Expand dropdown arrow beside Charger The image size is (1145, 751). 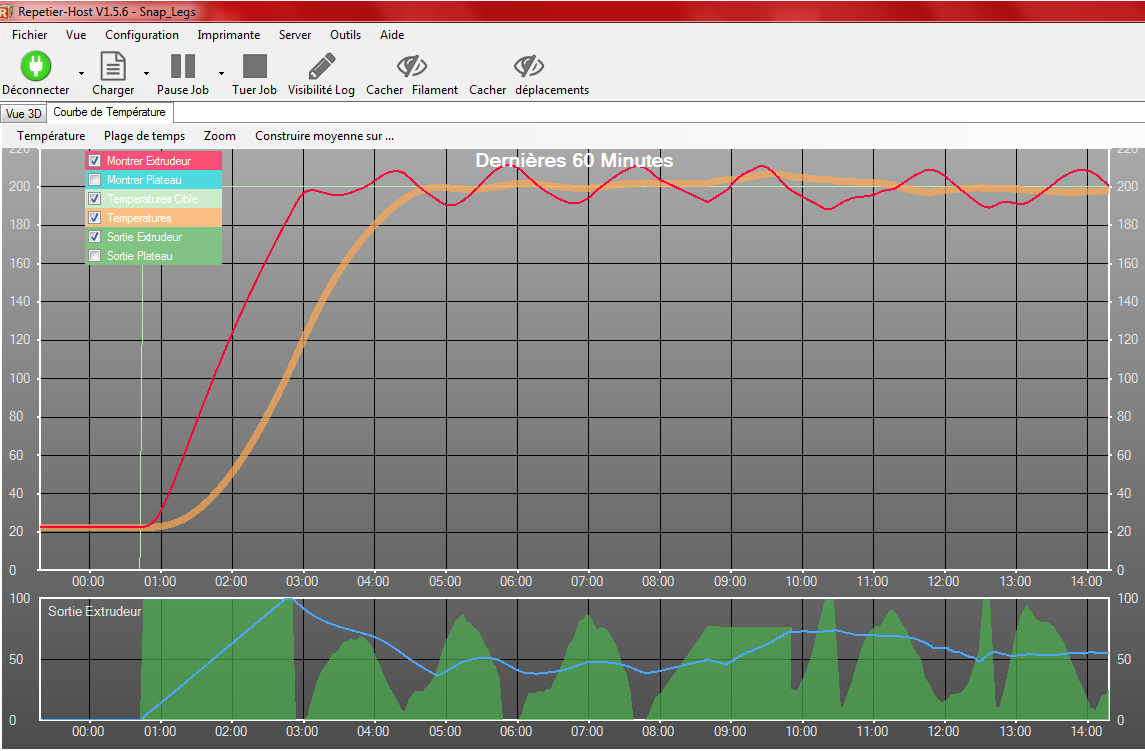[146, 73]
